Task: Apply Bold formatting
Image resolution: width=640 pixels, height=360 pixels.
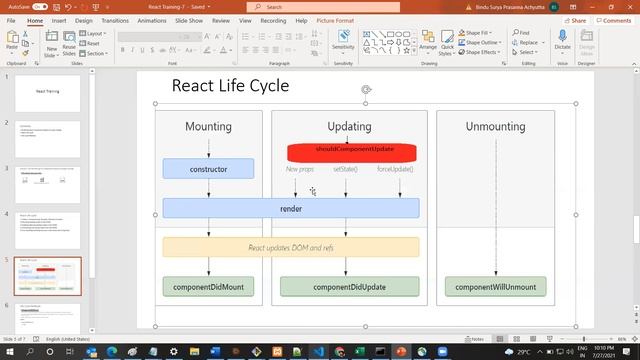Action: (x=122, y=50)
